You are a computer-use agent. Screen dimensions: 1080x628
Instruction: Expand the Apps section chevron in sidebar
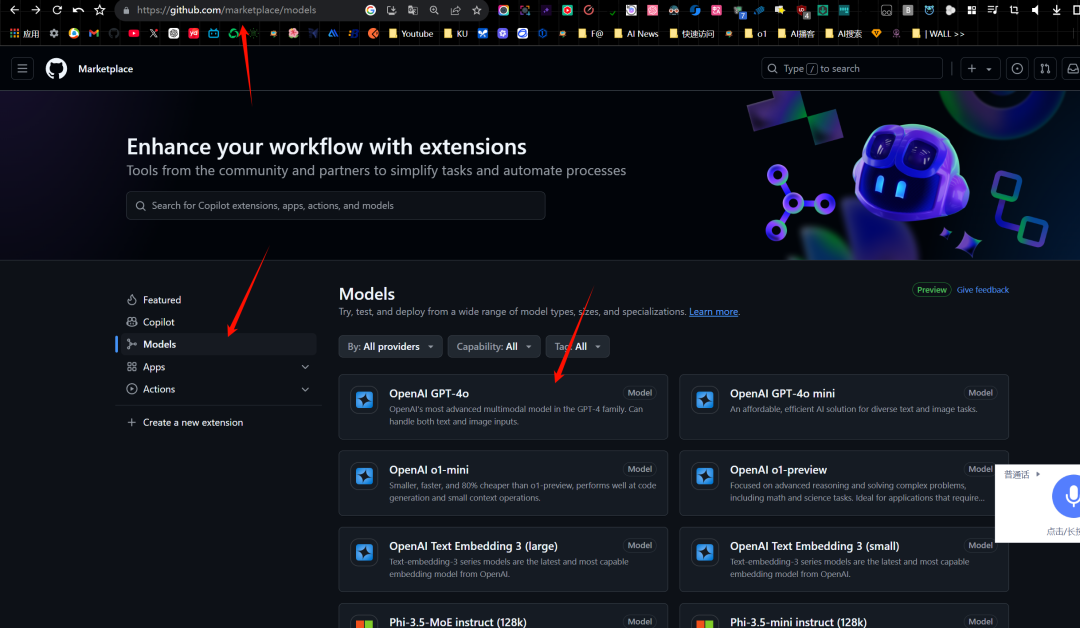tap(305, 367)
